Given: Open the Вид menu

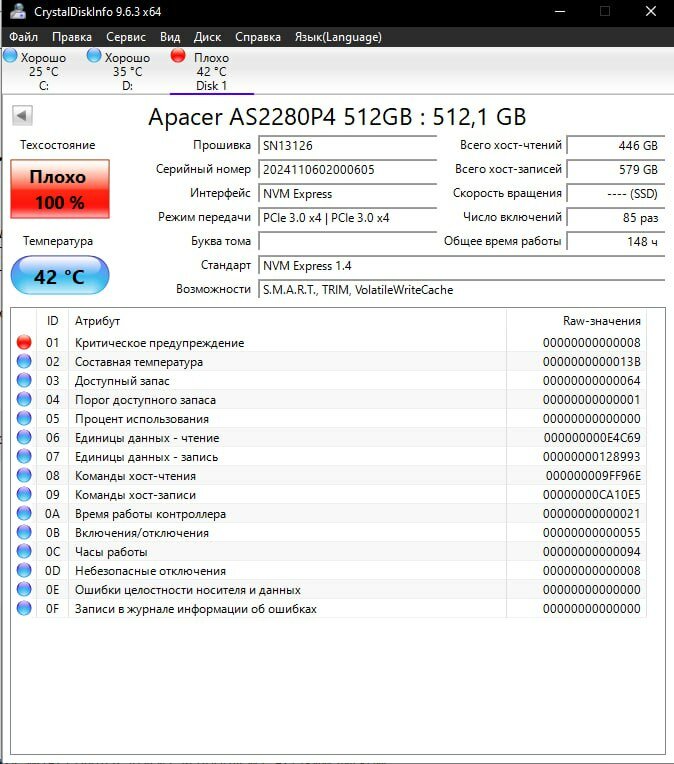Looking at the screenshot, I should pyautogui.click(x=170, y=37).
